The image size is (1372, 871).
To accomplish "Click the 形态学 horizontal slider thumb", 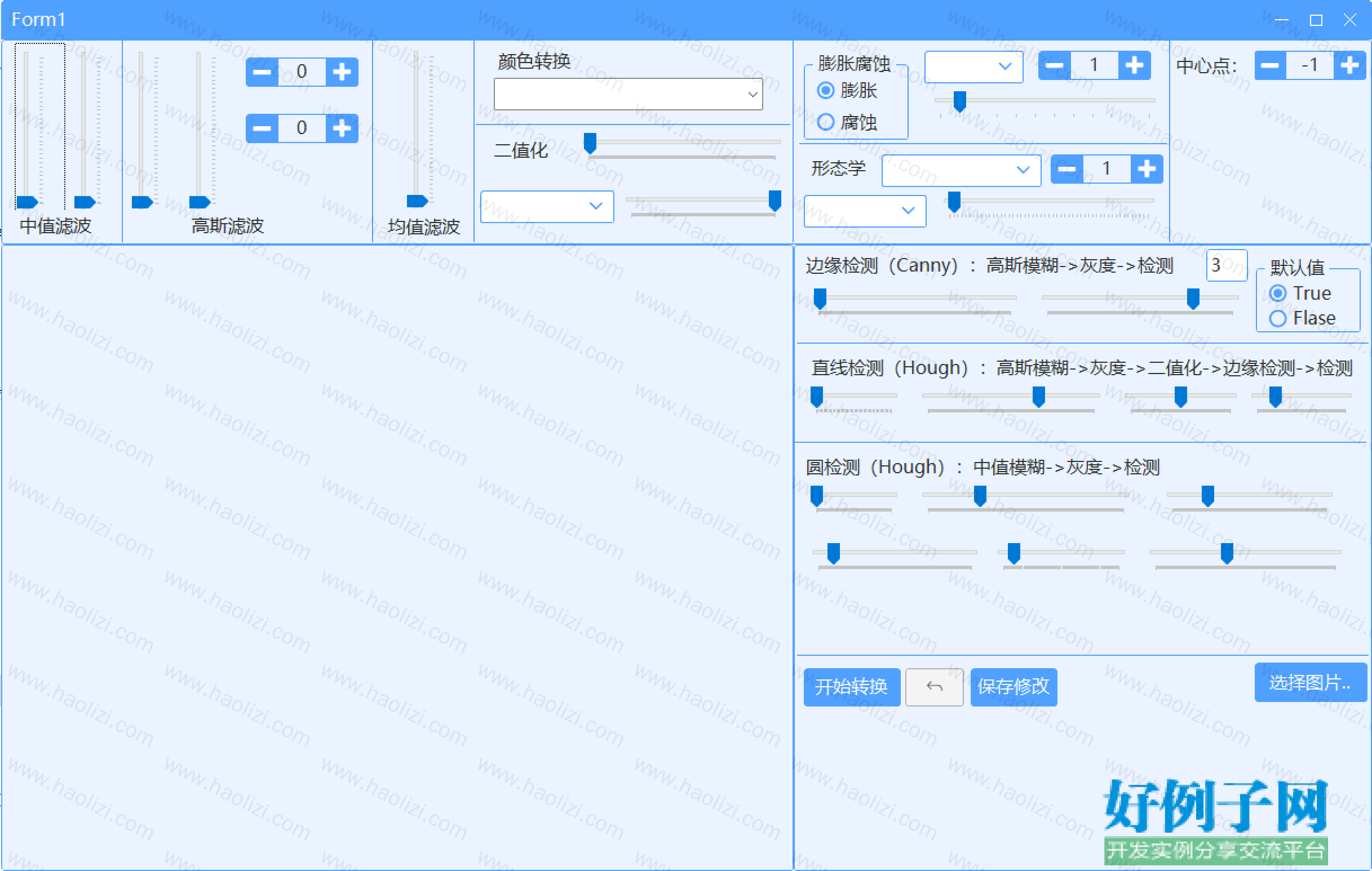I will click(x=954, y=202).
